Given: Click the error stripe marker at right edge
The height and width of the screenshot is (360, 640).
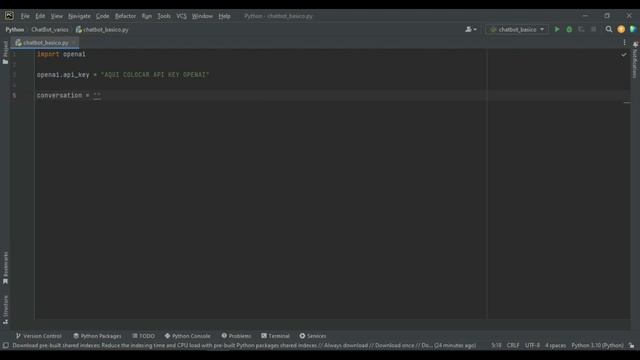Looking at the screenshot, I should (x=627, y=102).
